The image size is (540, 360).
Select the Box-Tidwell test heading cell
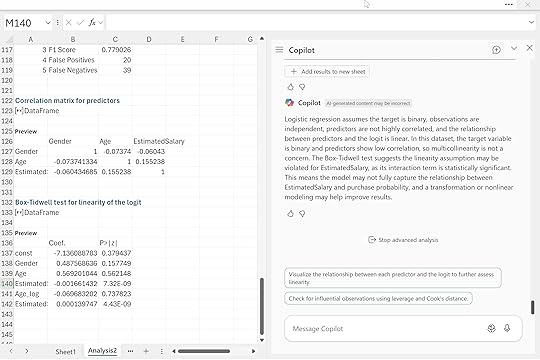[x=78, y=202]
